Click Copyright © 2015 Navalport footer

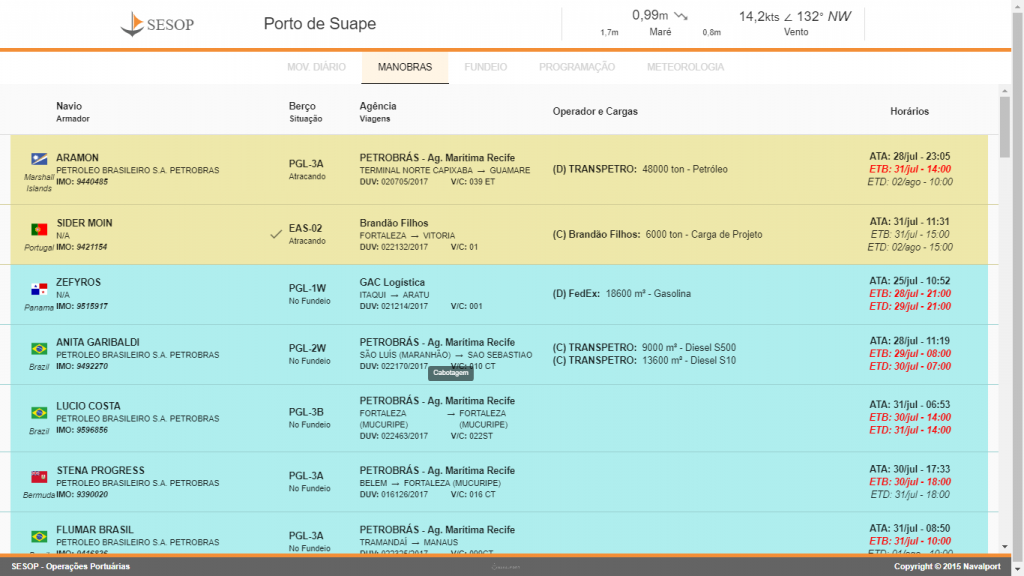point(947,566)
